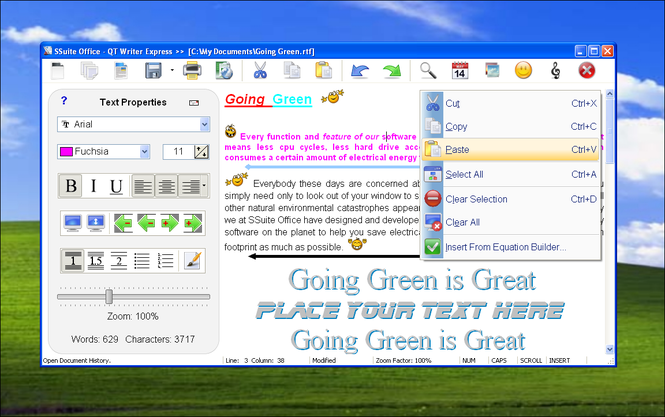Expand the save options arrow

(172, 70)
